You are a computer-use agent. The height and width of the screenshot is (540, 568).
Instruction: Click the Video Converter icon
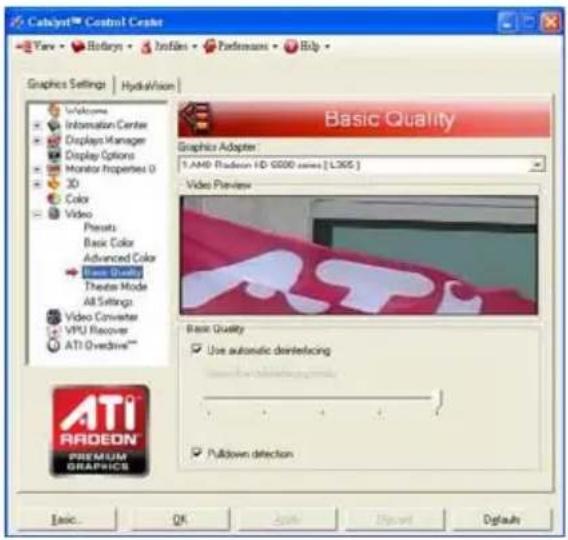pos(54,317)
